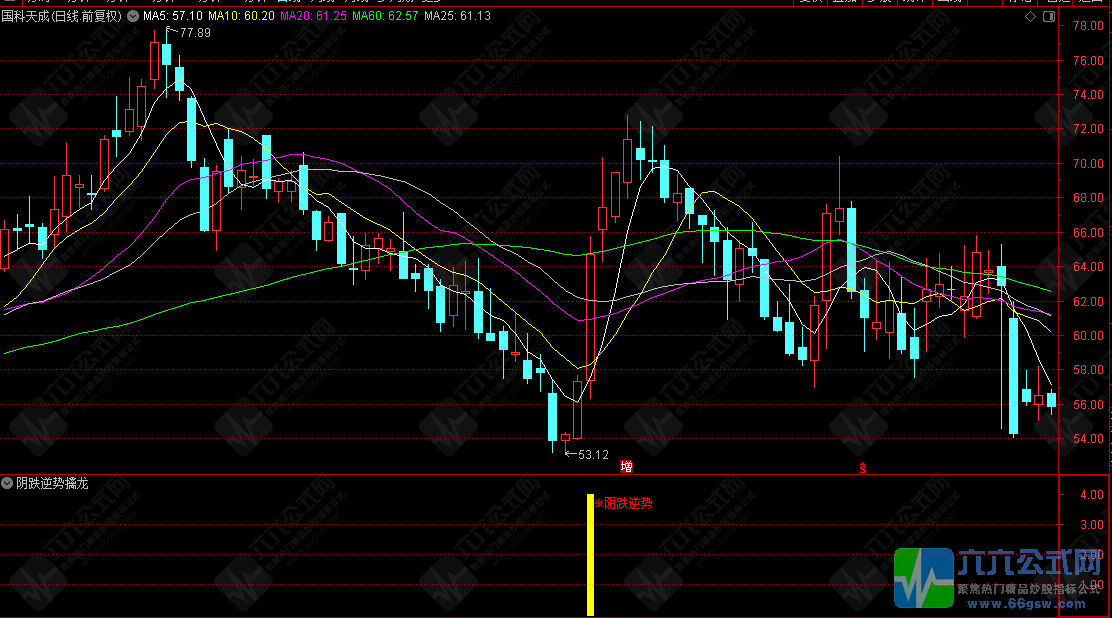Viewport: 1112px width, 618px height.
Task: Open the dropdown arrow beside 国科天成 title
Action: pos(133,16)
